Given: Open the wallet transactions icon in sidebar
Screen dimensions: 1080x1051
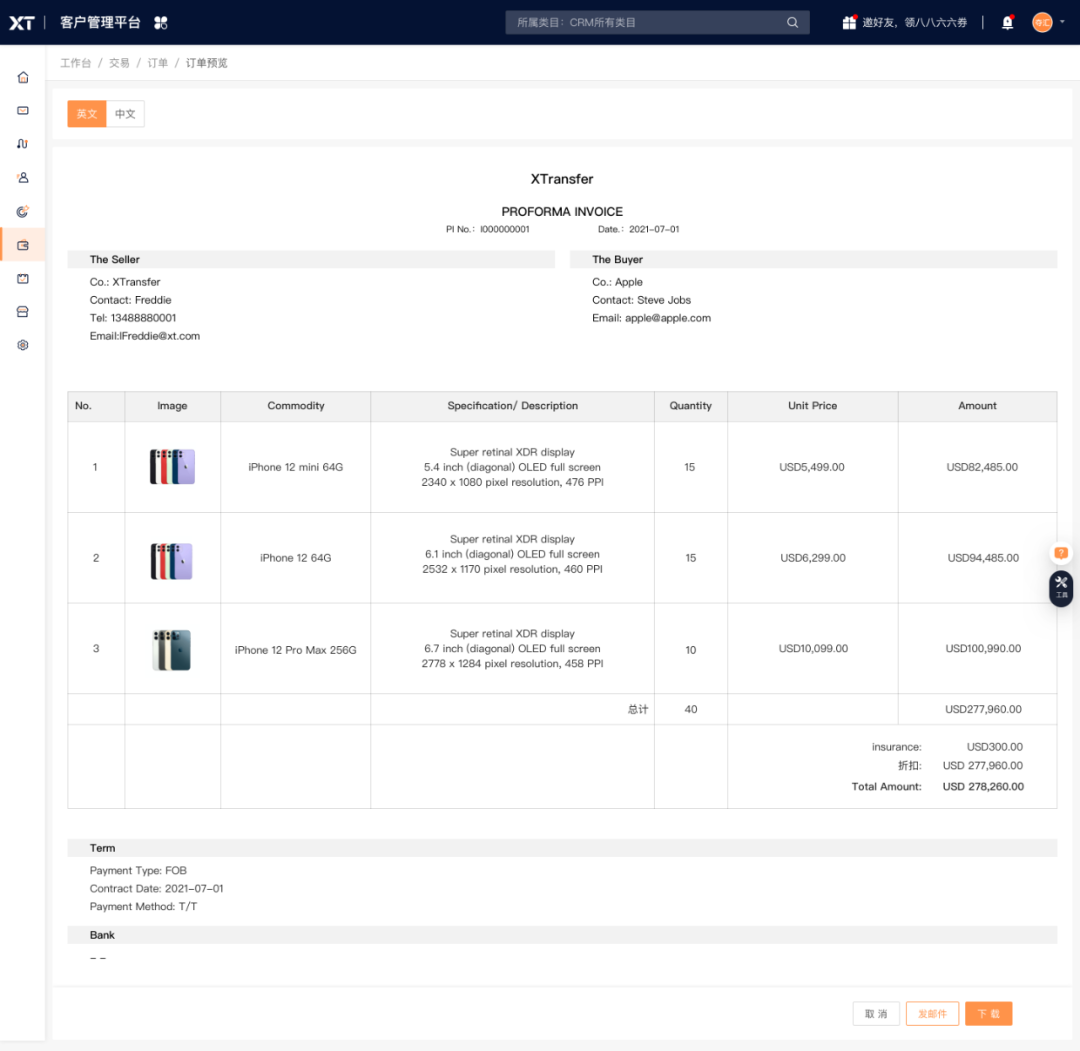Looking at the screenshot, I should tap(23, 245).
